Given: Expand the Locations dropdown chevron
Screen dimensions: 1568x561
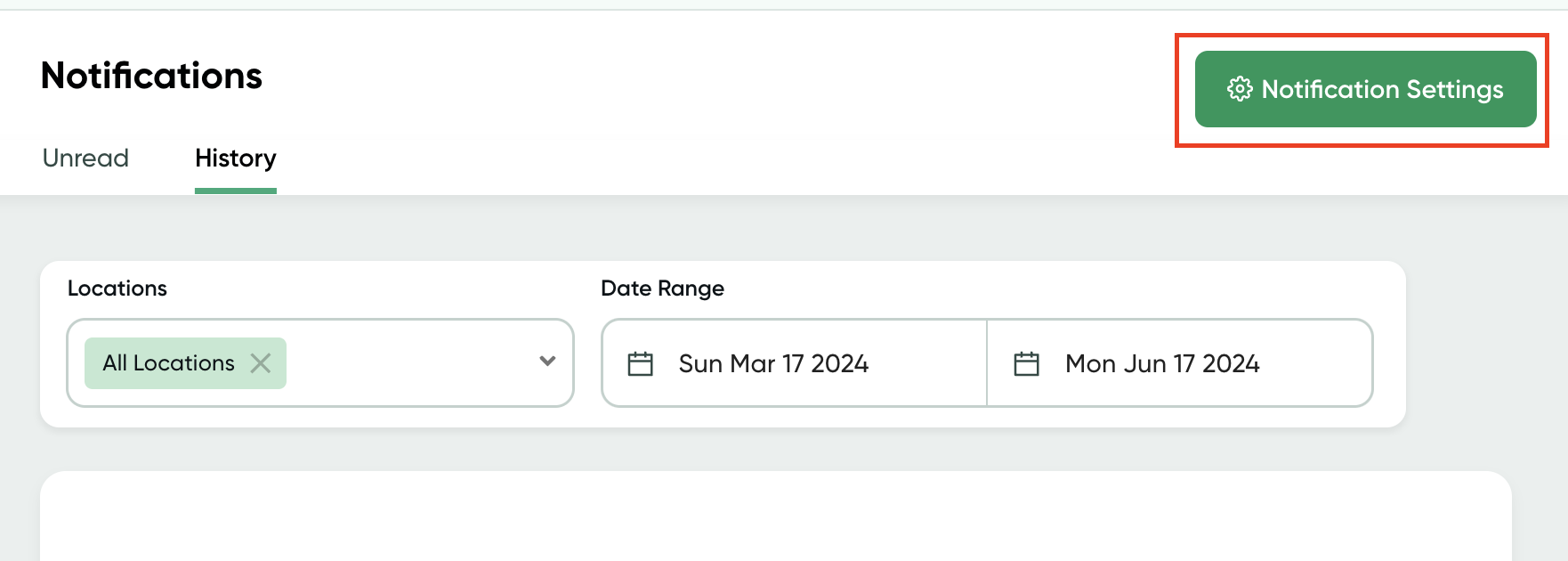Looking at the screenshot, I should tap(547, 362).
